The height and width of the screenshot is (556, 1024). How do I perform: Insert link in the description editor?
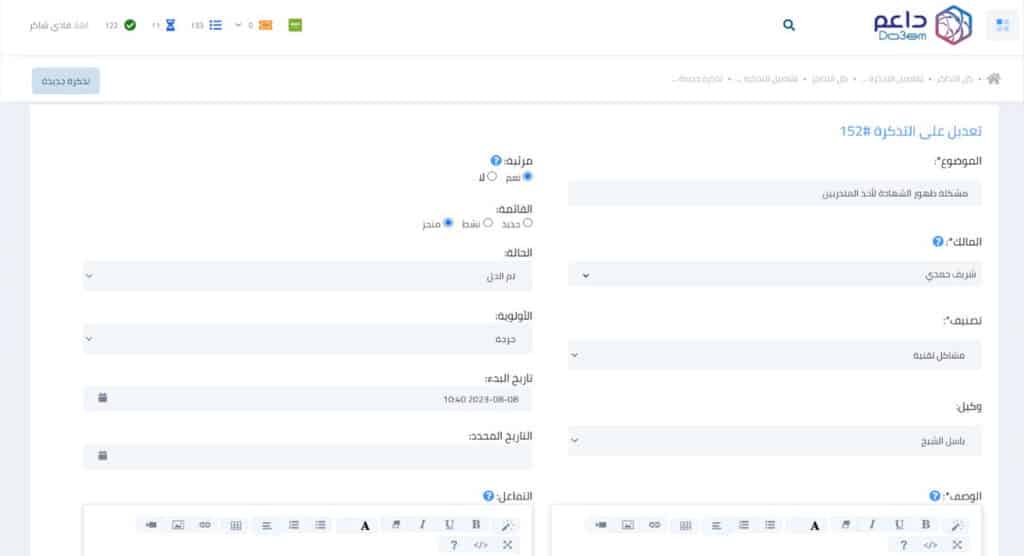tap(654, 525)
